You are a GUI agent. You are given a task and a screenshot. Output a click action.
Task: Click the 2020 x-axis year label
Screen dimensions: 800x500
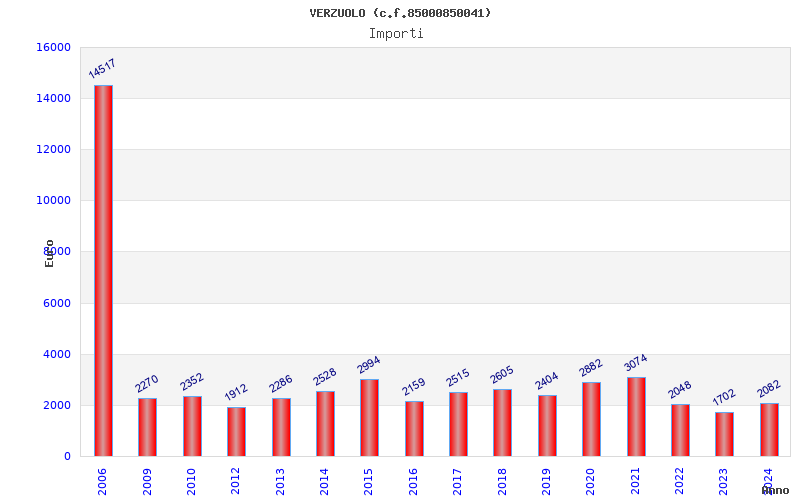click(x=591, y=482)
